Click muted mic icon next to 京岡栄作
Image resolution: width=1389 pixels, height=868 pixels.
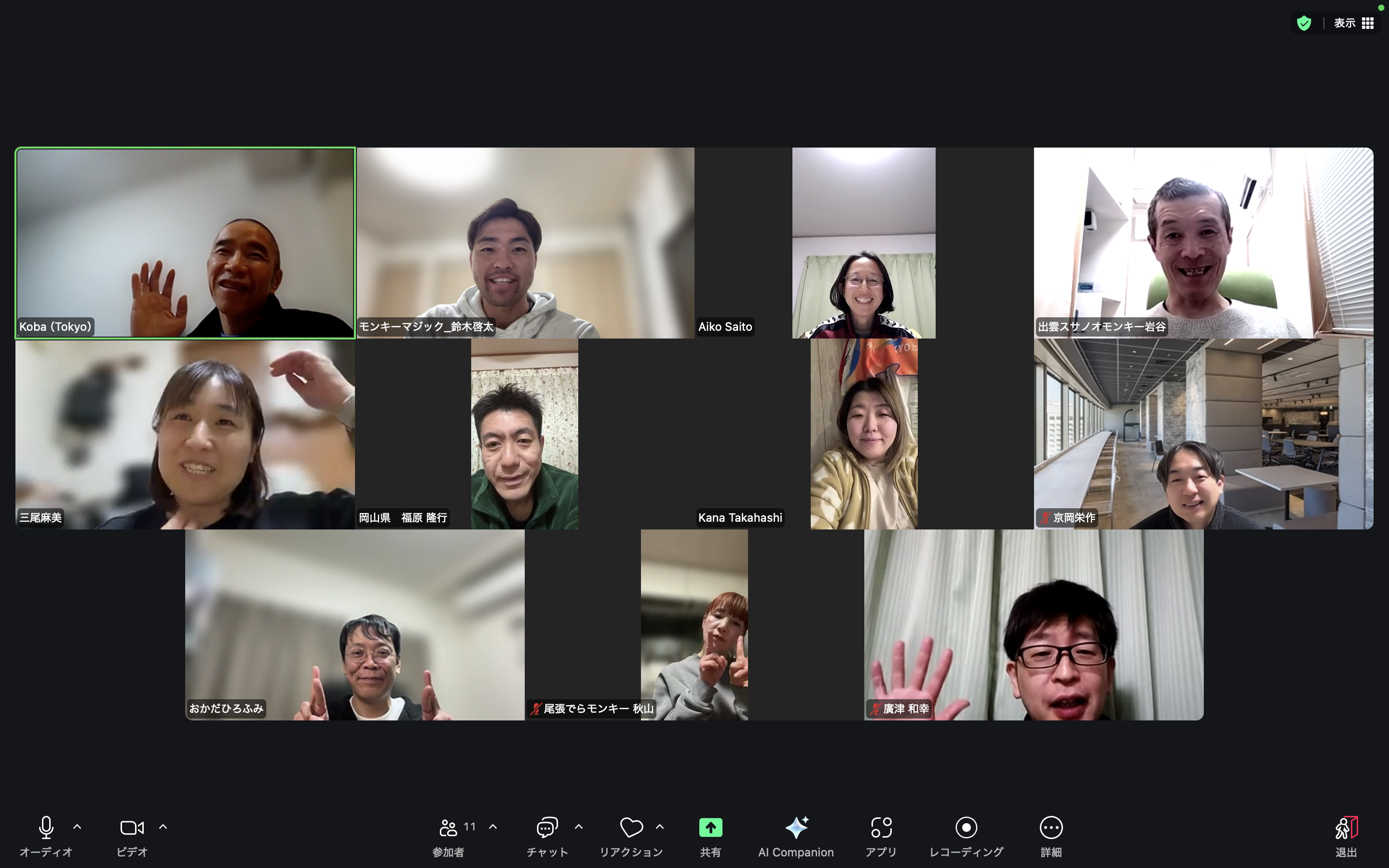click(x=1045, y=518)
